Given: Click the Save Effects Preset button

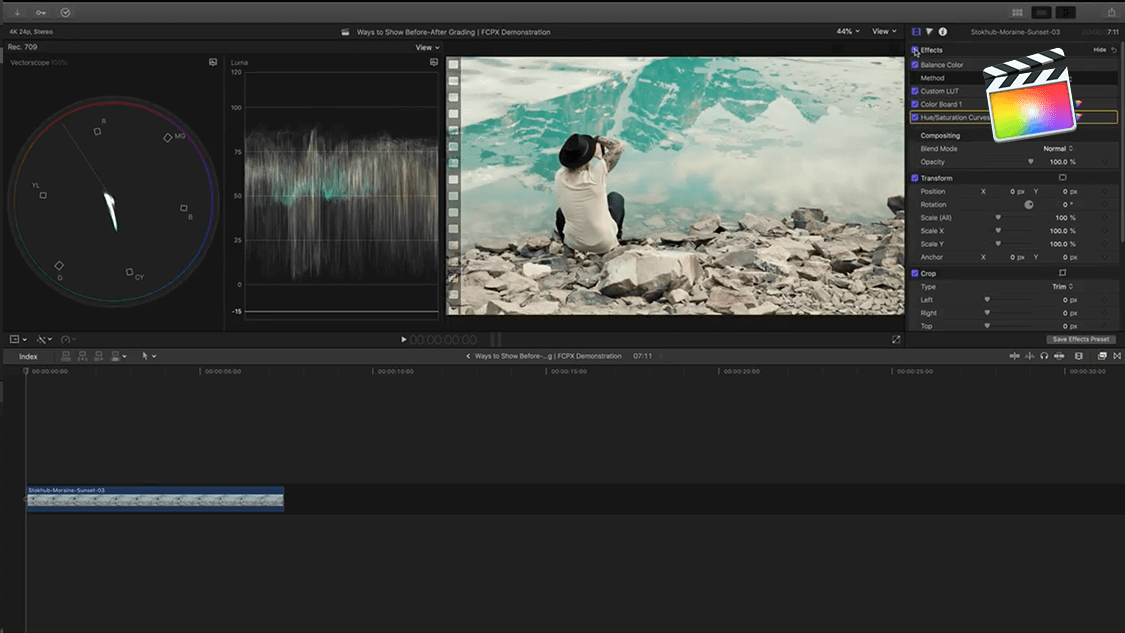Looking at the screenshot, I should click(x=1080, y=340).
